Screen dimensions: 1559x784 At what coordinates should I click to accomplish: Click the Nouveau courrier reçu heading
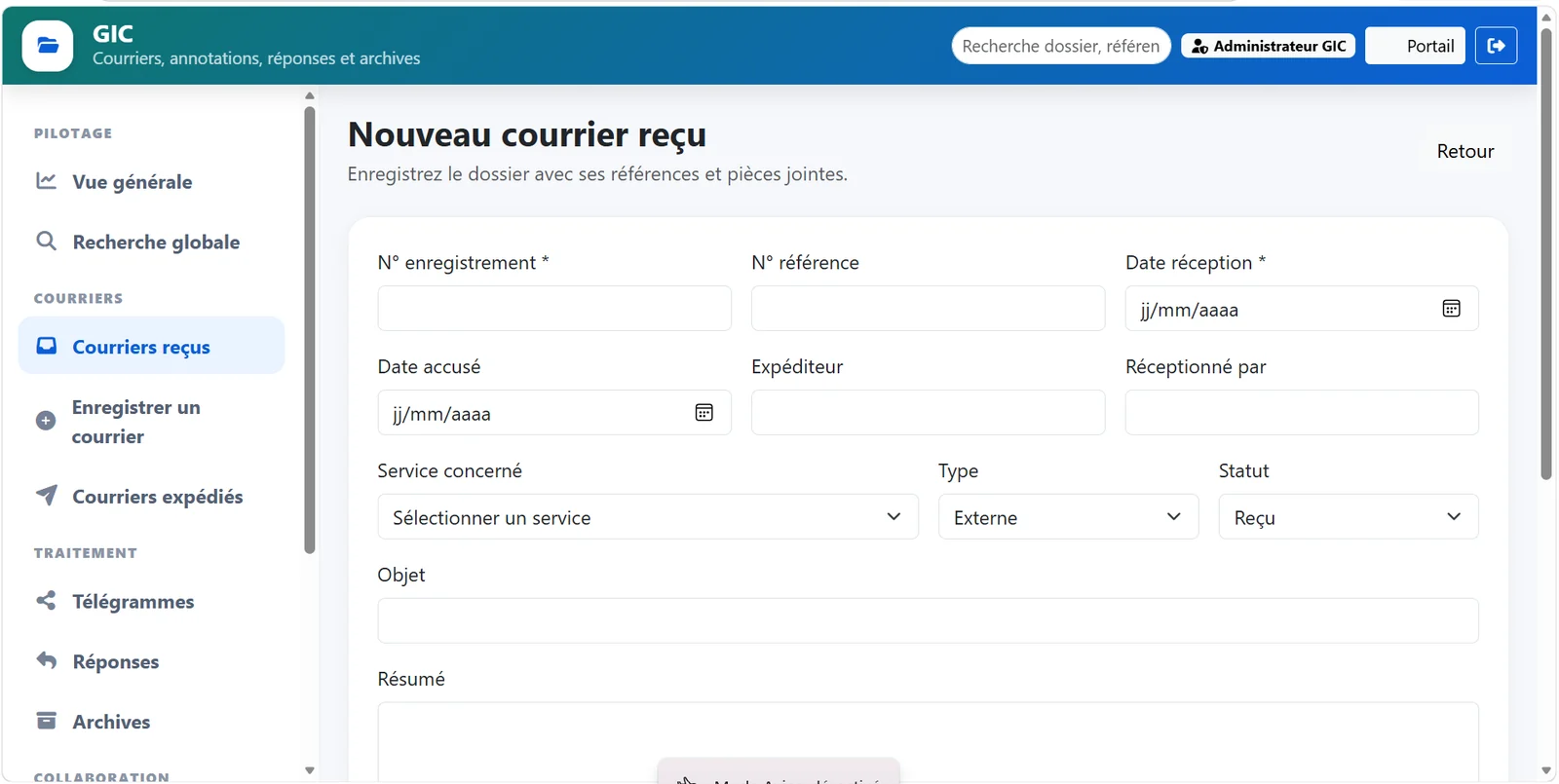point(527,134)
